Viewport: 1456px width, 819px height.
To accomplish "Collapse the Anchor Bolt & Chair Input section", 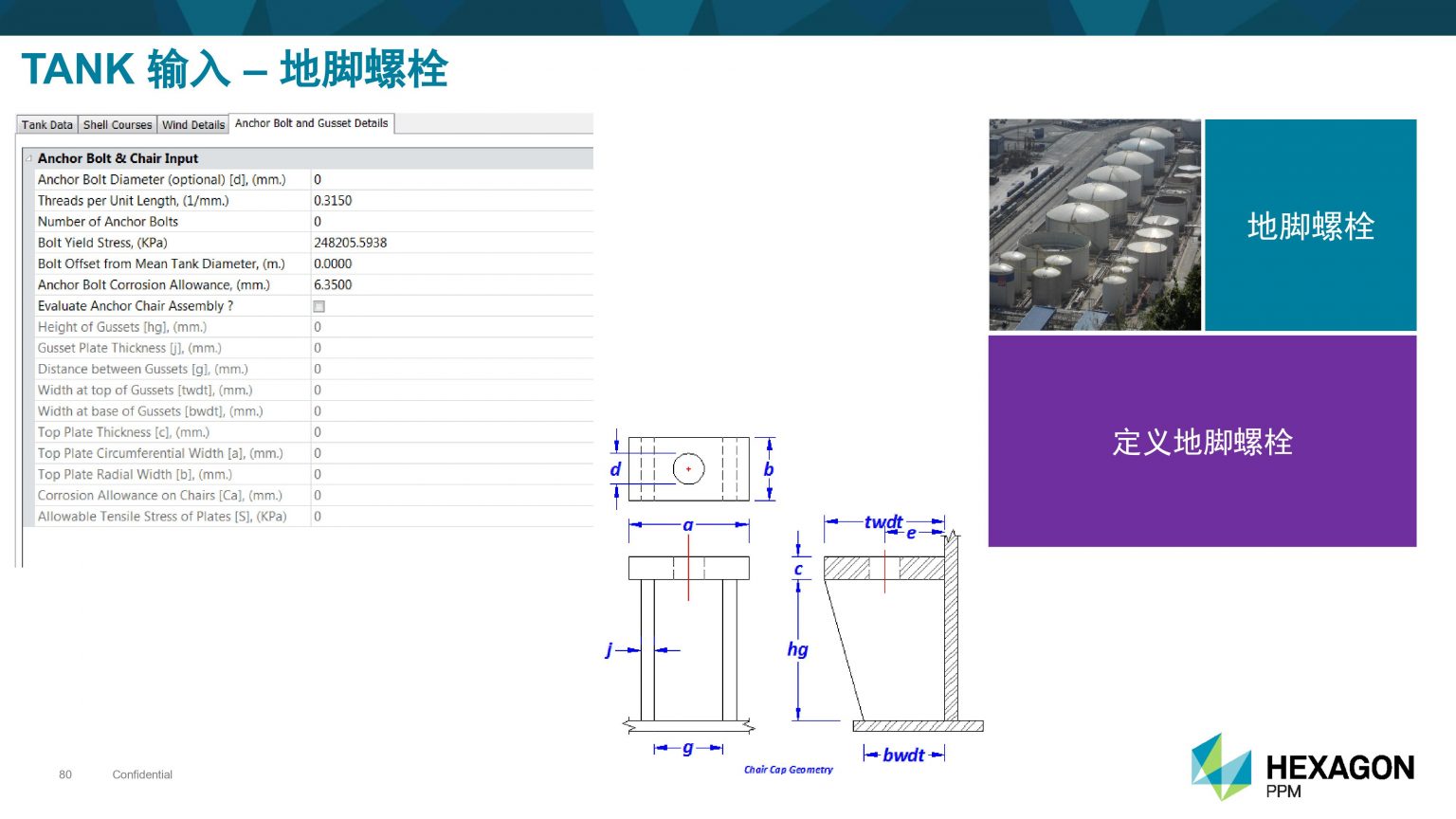I will click(x=28, y=158).
